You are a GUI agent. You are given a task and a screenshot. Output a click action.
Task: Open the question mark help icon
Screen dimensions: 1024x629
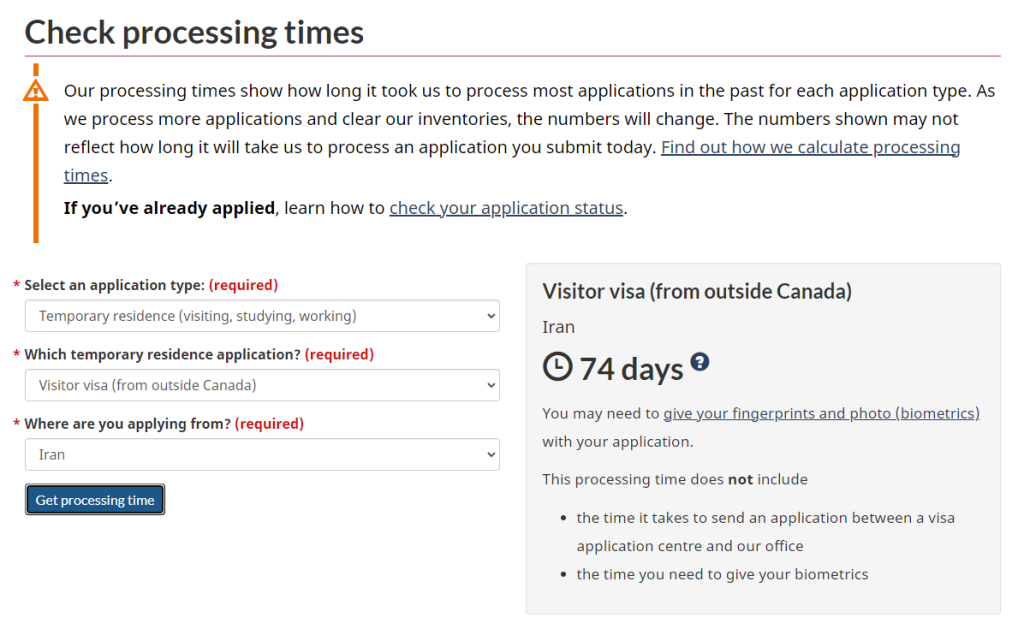pyautogui.click(x=700, y=362)
